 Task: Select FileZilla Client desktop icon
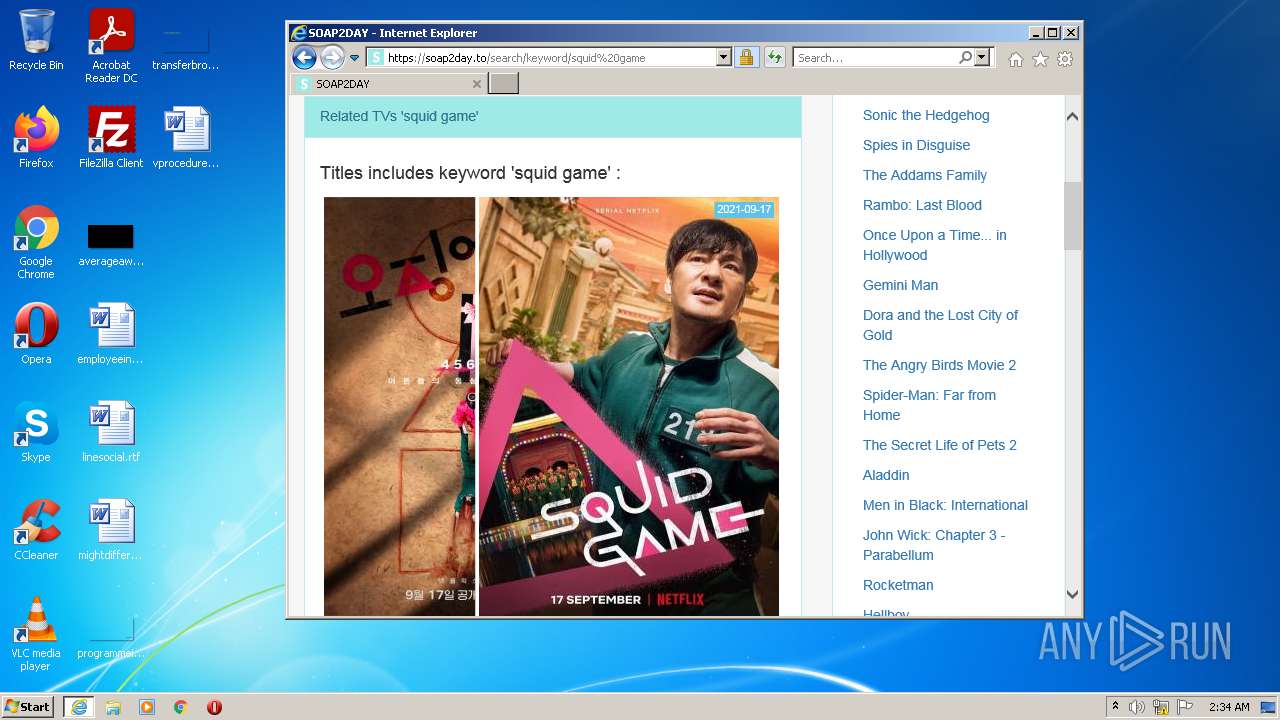coord(111,137)
